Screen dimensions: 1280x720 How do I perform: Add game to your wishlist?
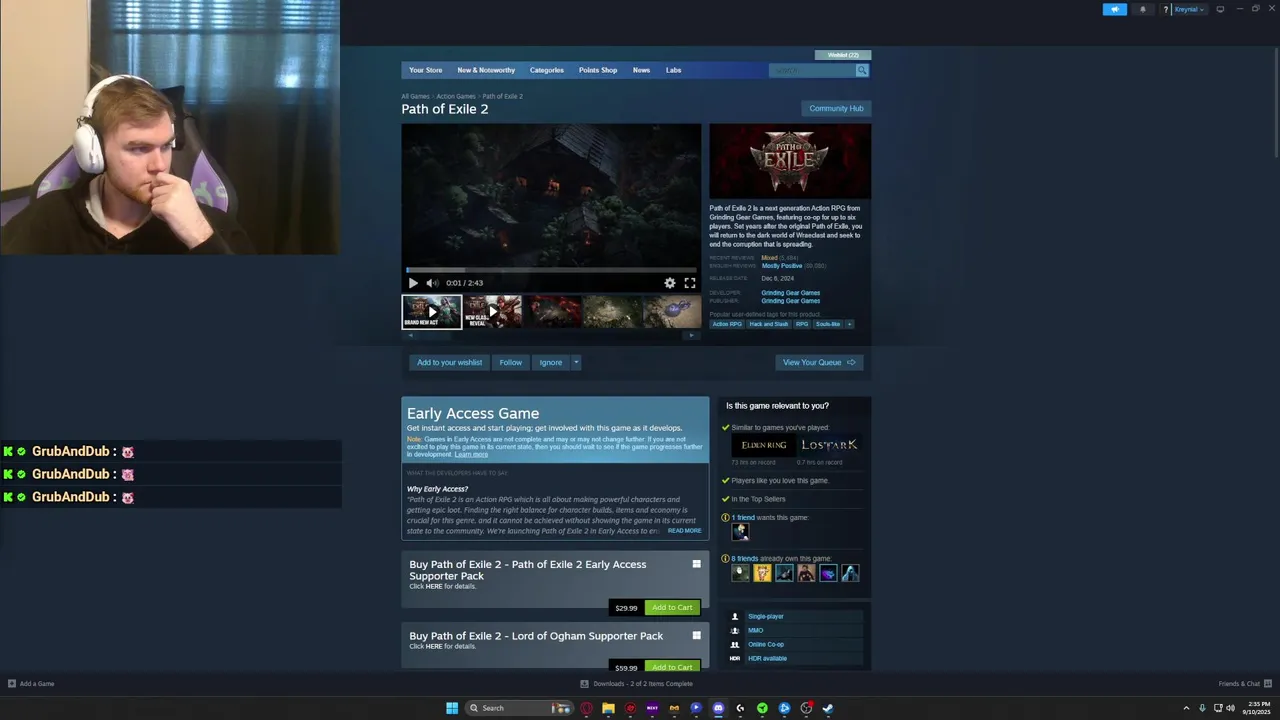[449, 363]
